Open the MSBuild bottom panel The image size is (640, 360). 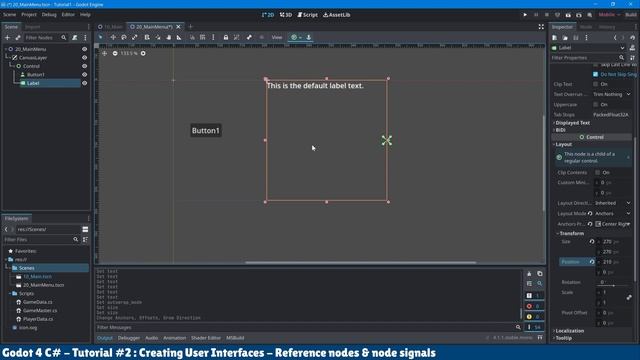(x=235, y=338)
